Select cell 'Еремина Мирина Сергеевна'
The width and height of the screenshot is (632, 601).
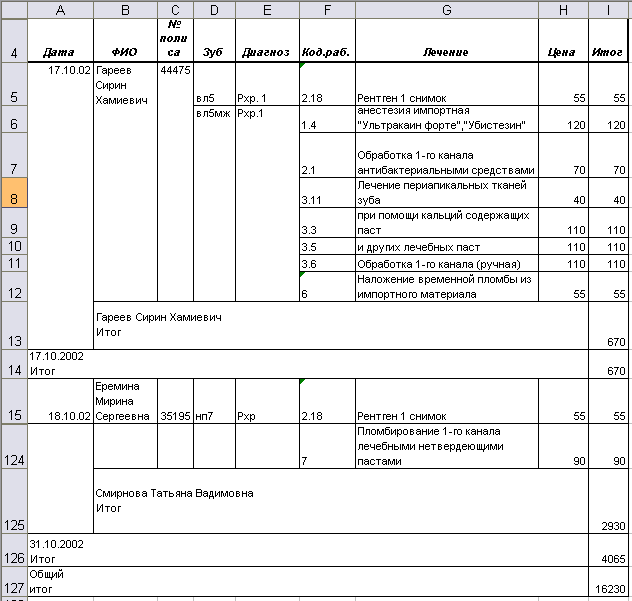click(x=125, y=401)
